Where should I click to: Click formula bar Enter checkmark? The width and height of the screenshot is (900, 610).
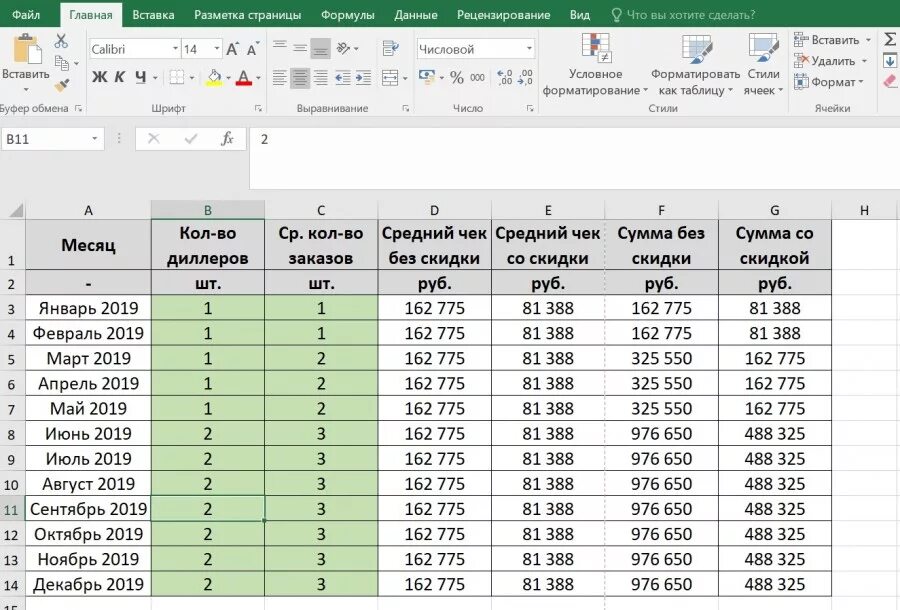coord(191,138)
